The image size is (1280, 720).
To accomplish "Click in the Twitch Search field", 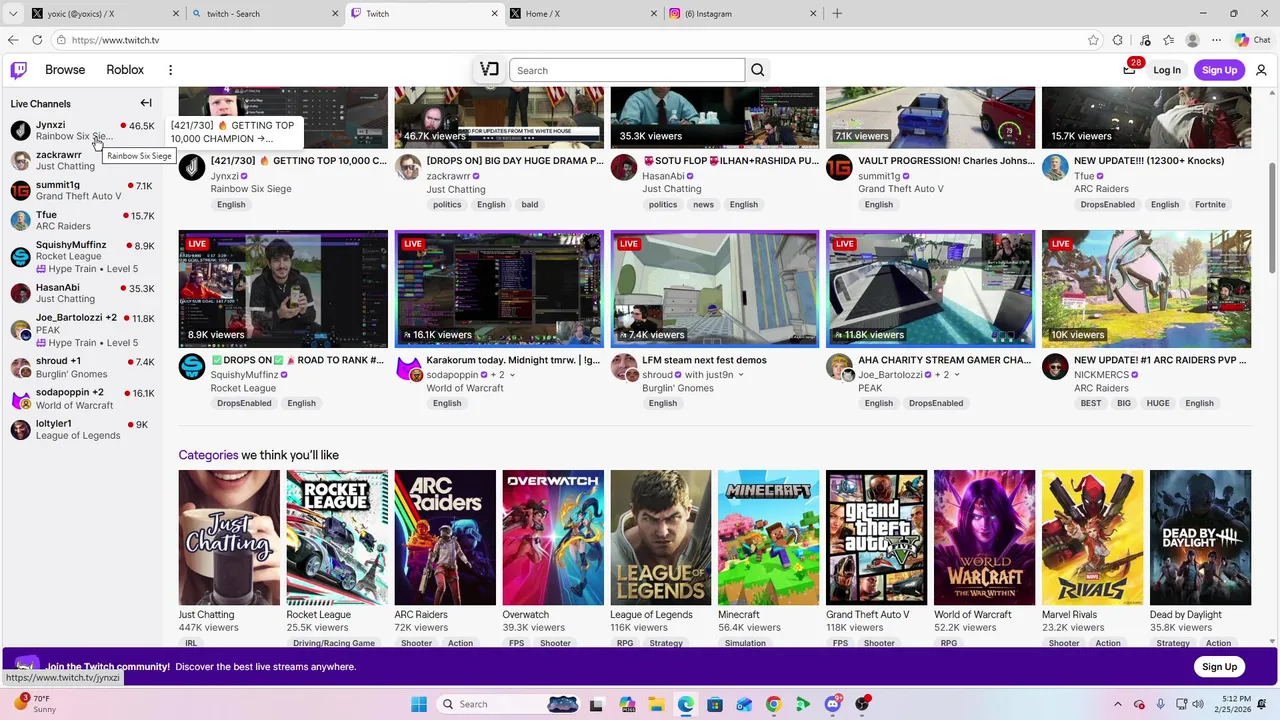I will coord(627,70).
